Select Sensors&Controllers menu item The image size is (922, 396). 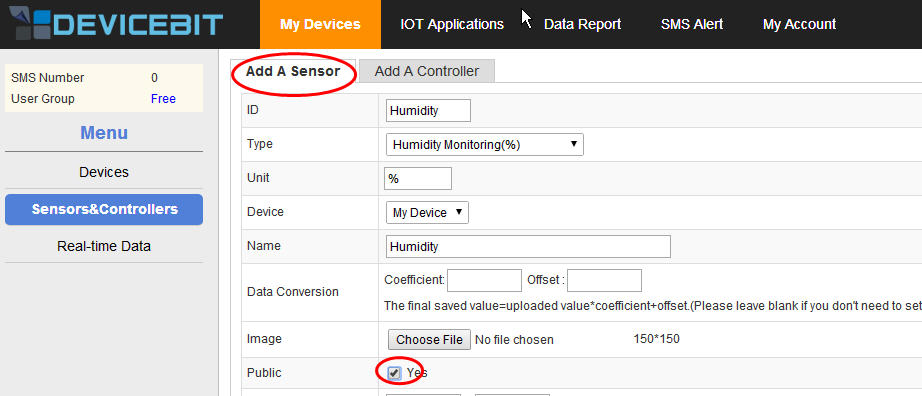coord(104,209)
